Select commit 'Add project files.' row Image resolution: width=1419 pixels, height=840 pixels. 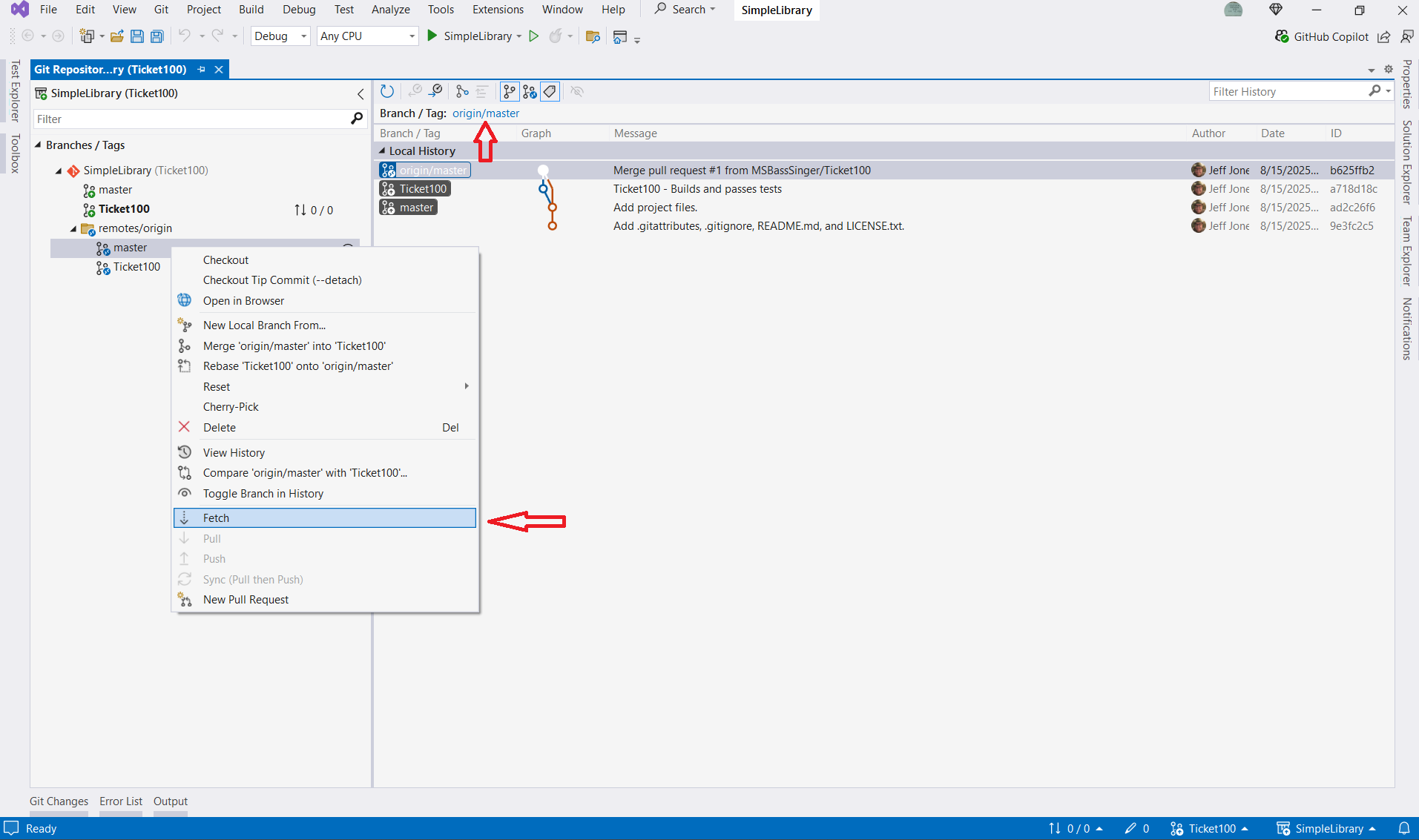[883, 208]
